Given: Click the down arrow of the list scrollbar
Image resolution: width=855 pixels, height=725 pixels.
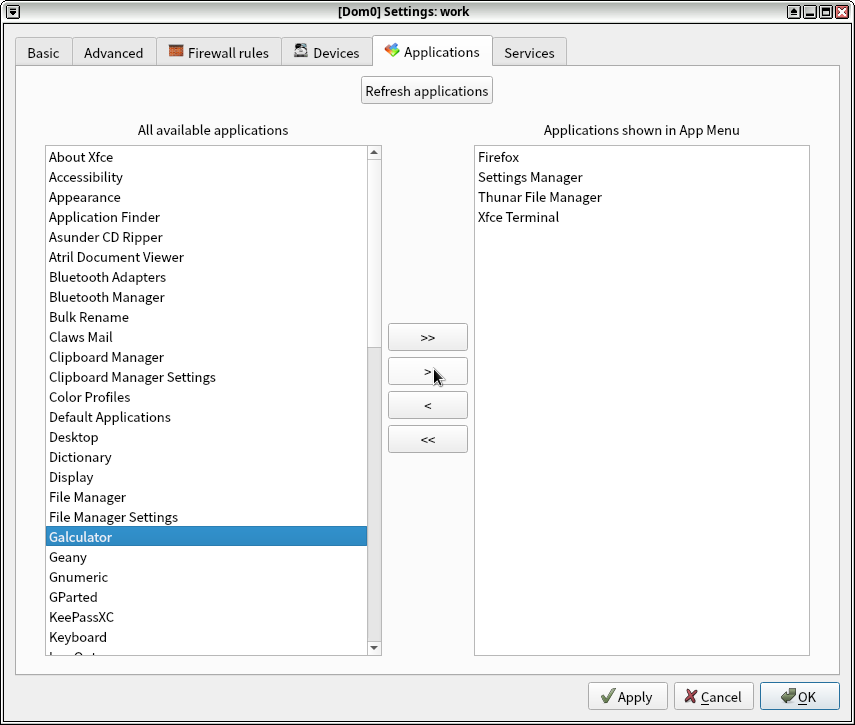Looking at the screenshot, I should (374, 646).
